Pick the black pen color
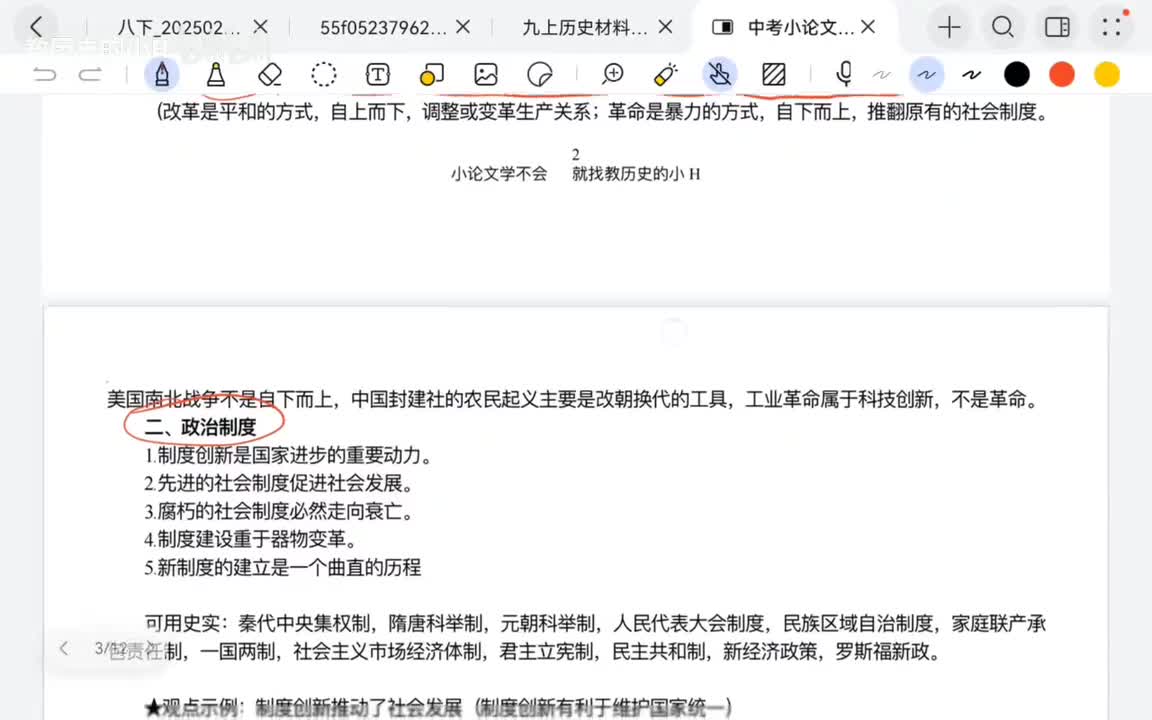 [1017, 74]
